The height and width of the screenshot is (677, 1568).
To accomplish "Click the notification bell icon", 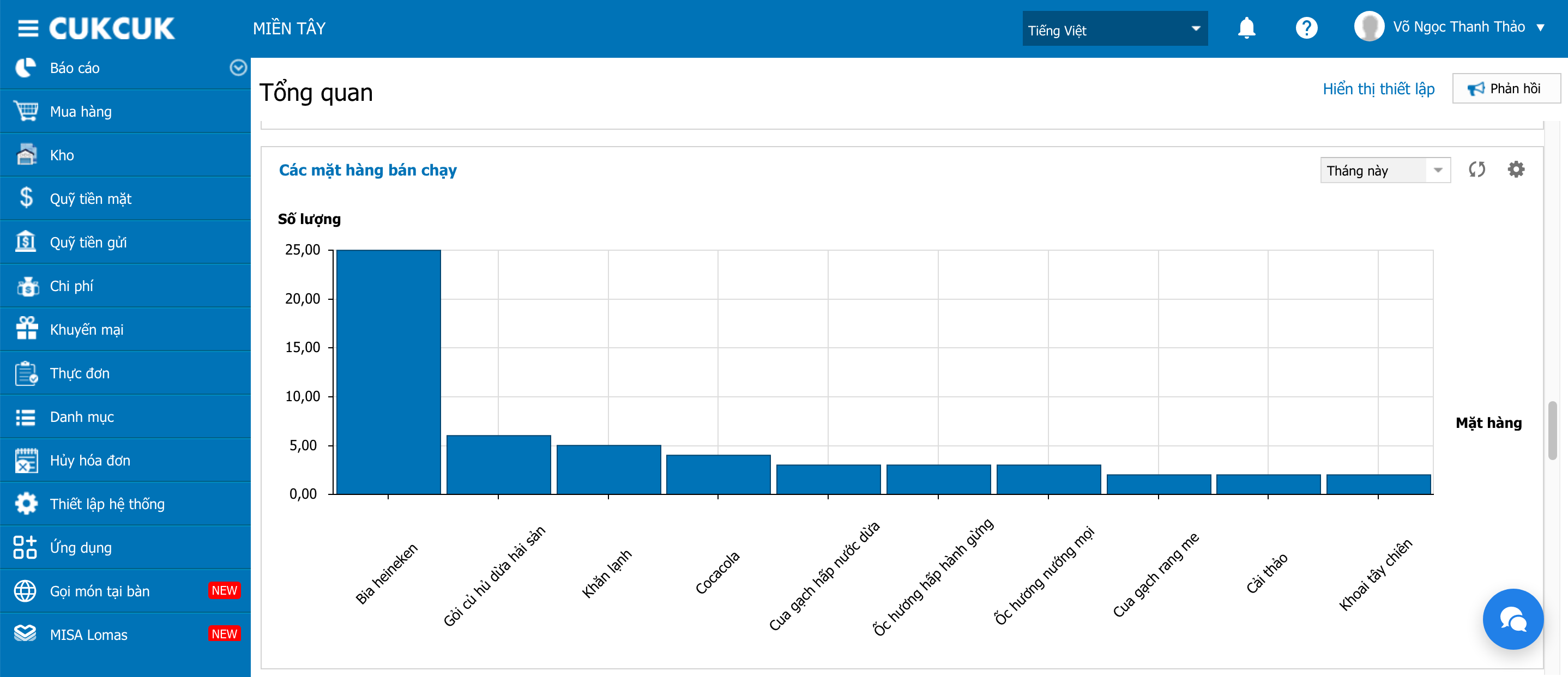I will (1247, 28).
